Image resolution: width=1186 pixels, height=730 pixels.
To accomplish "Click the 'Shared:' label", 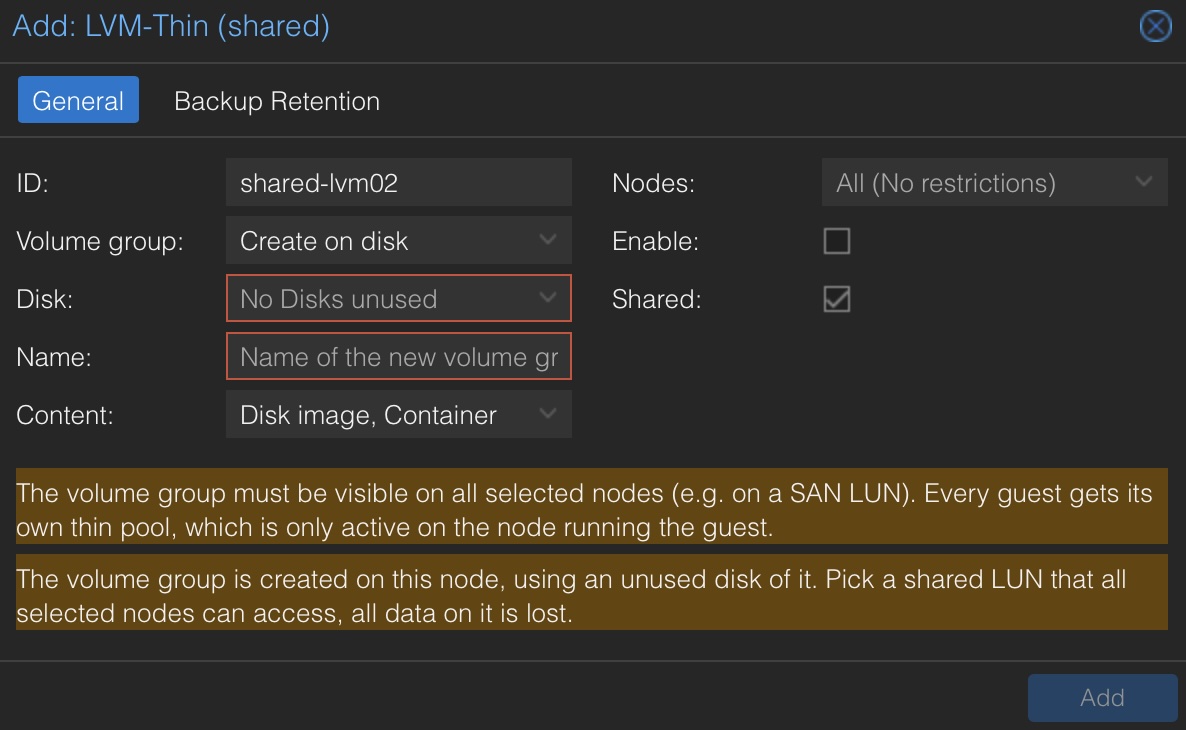I will point(657,300).
